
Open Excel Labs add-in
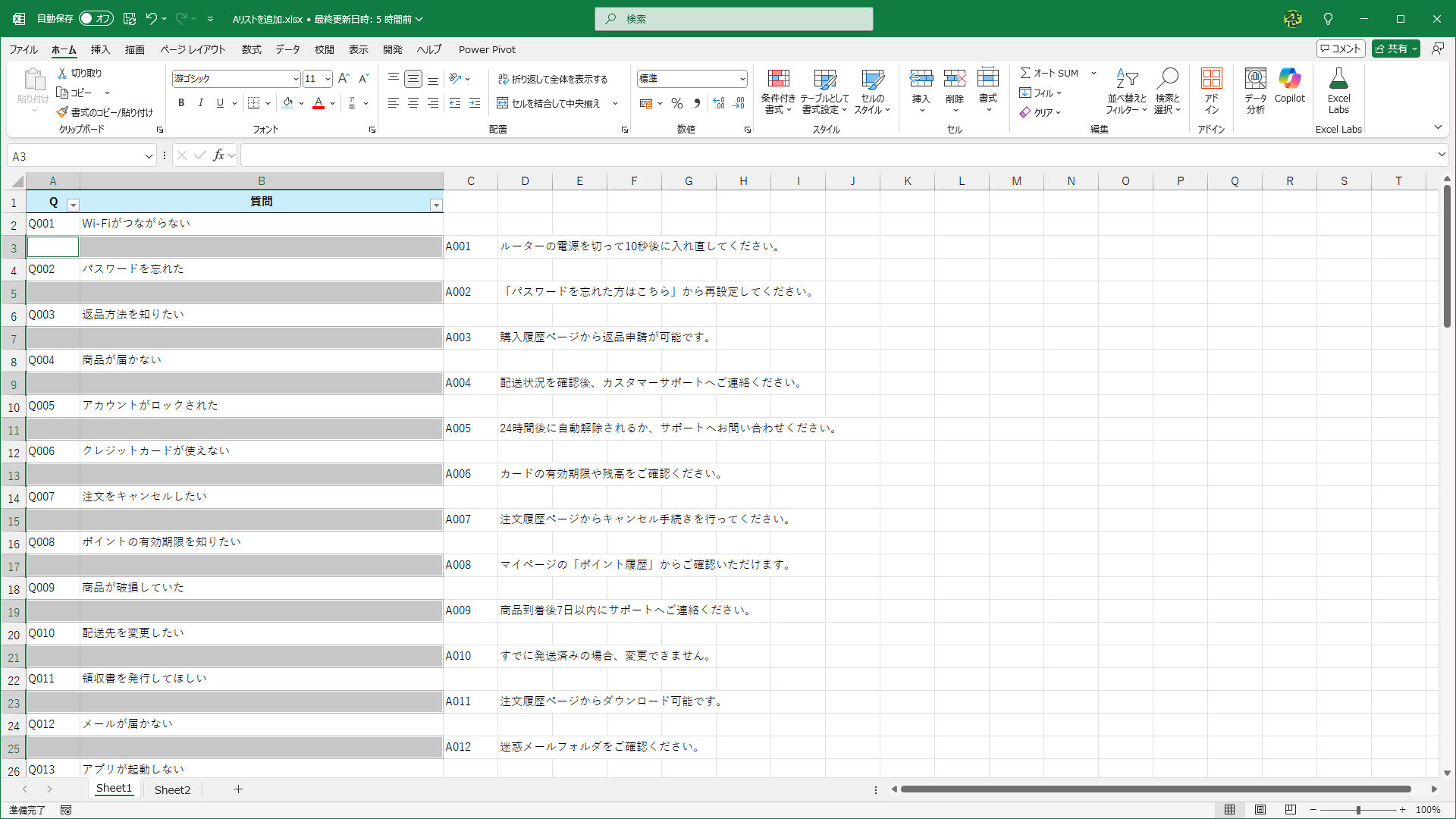[x=1338, y=89]
